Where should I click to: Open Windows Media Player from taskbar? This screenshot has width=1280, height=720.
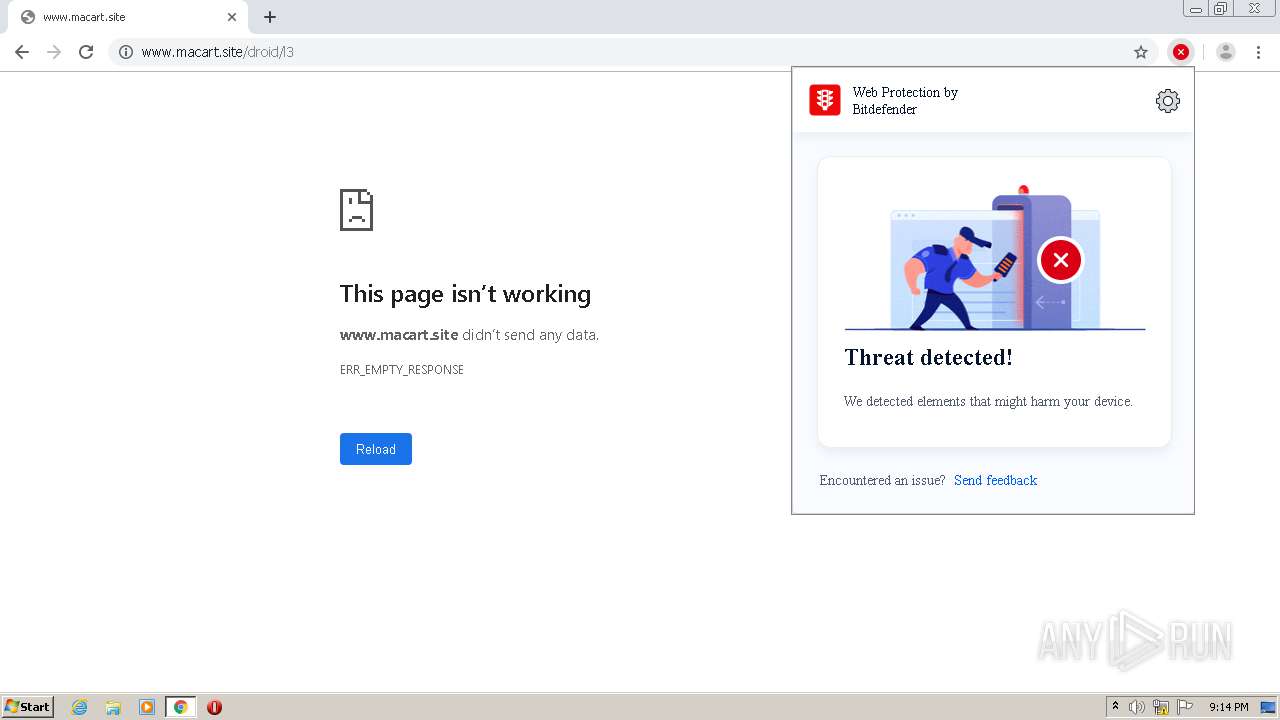pos(147,707)
